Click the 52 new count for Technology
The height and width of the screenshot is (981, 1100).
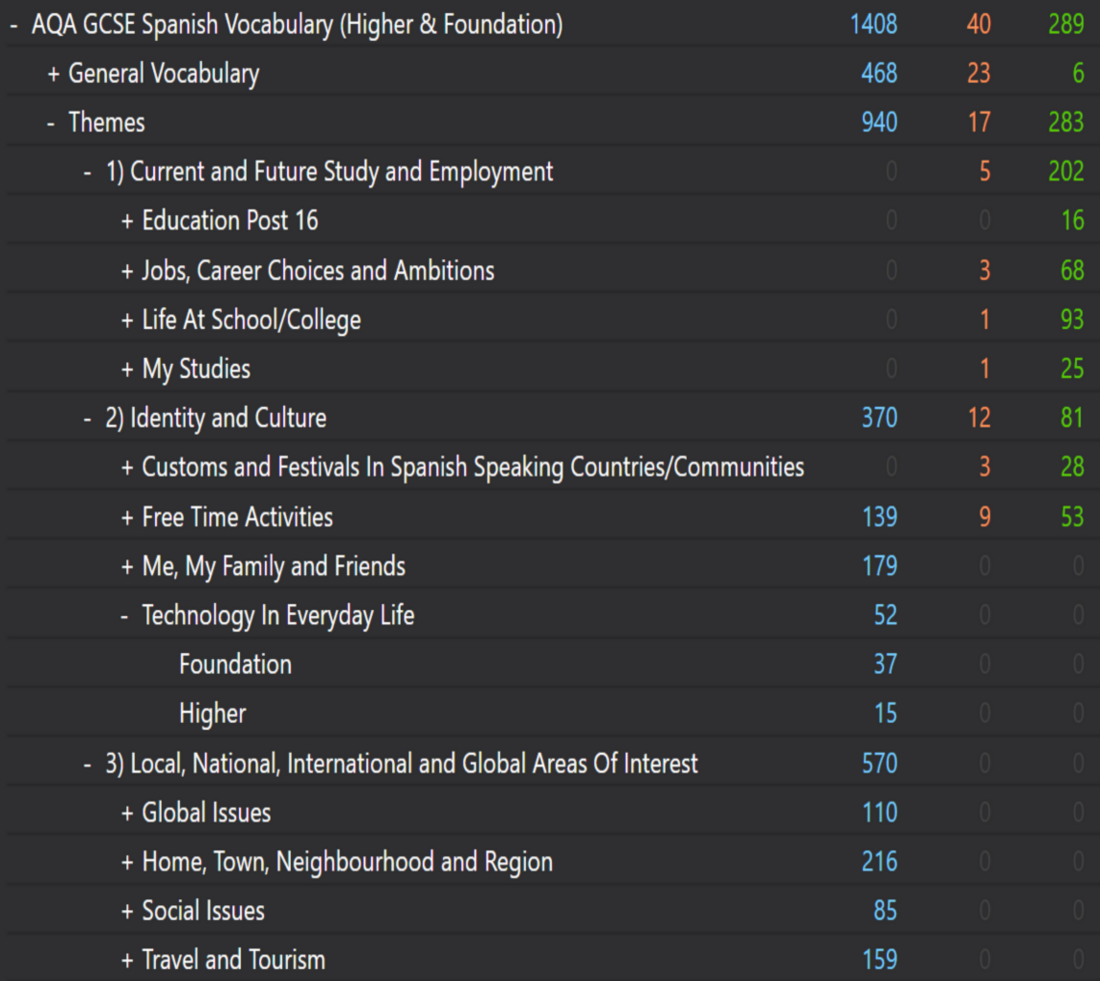885,615
